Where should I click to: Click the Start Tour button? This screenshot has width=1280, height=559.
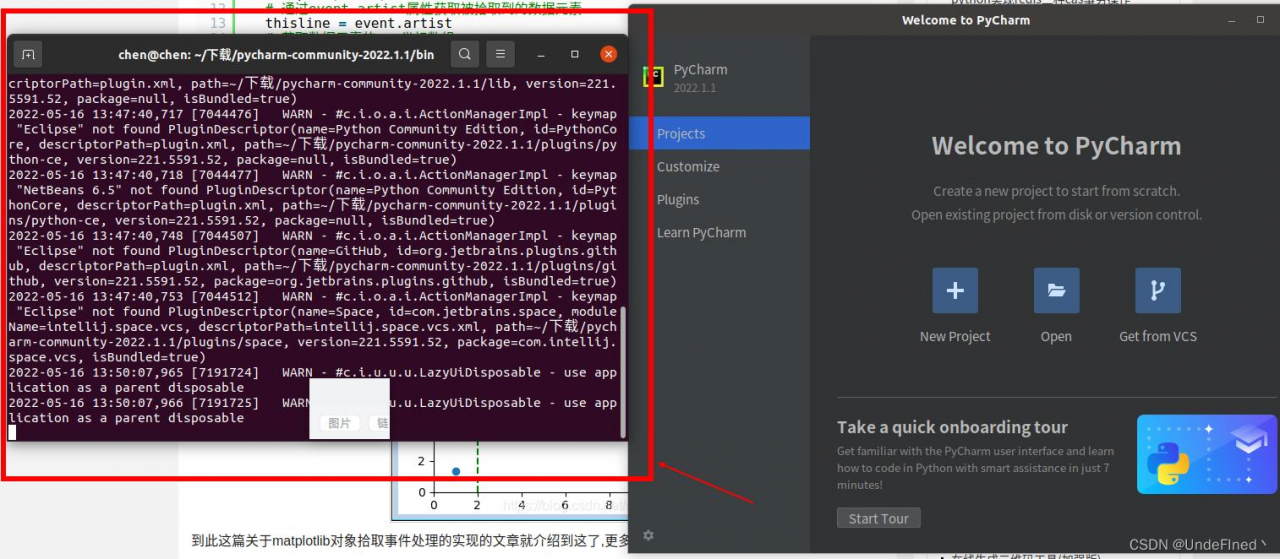[x=878, y=518]
